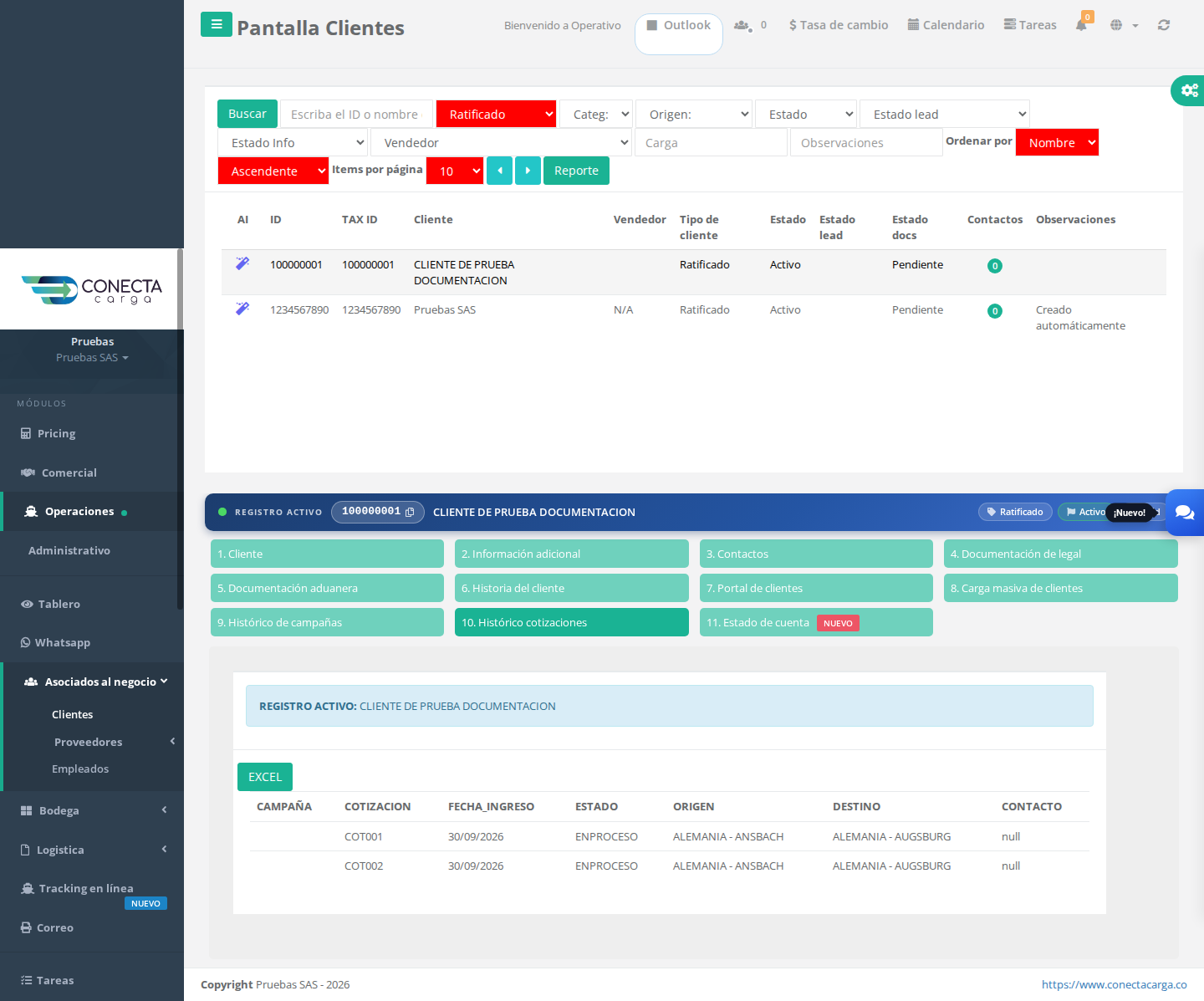Select the 4. Documentación de legal tab
This screenshot has height=1001, width=1204.
pyautogui.click(x=1061, y=554)
